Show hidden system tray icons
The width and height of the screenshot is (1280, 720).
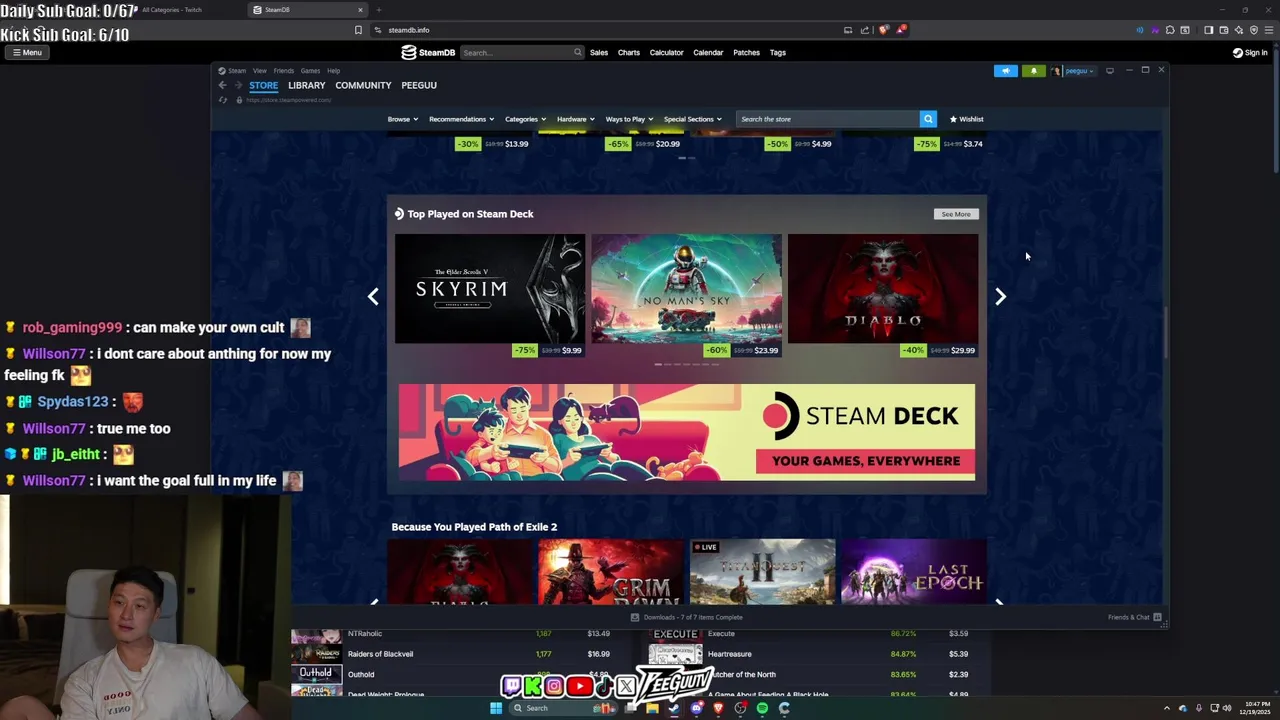1166,708
